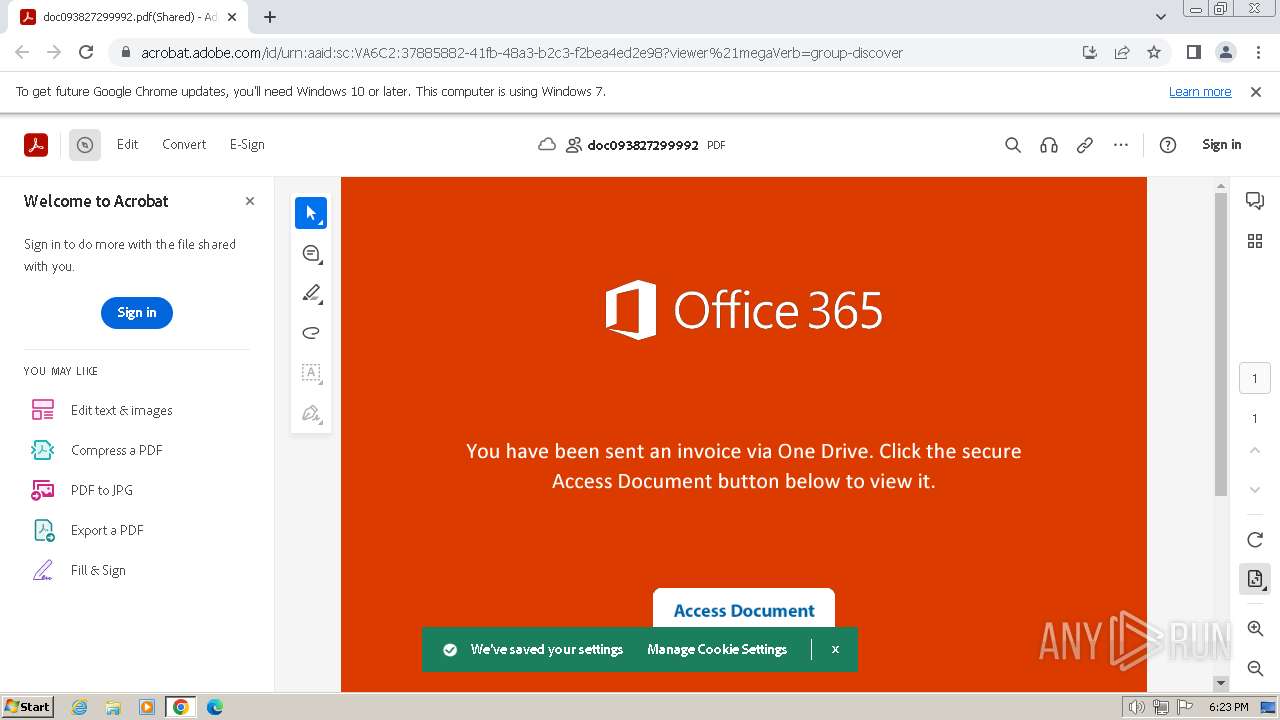
Task: Zoom in on the document
Action: point(1255,629)
